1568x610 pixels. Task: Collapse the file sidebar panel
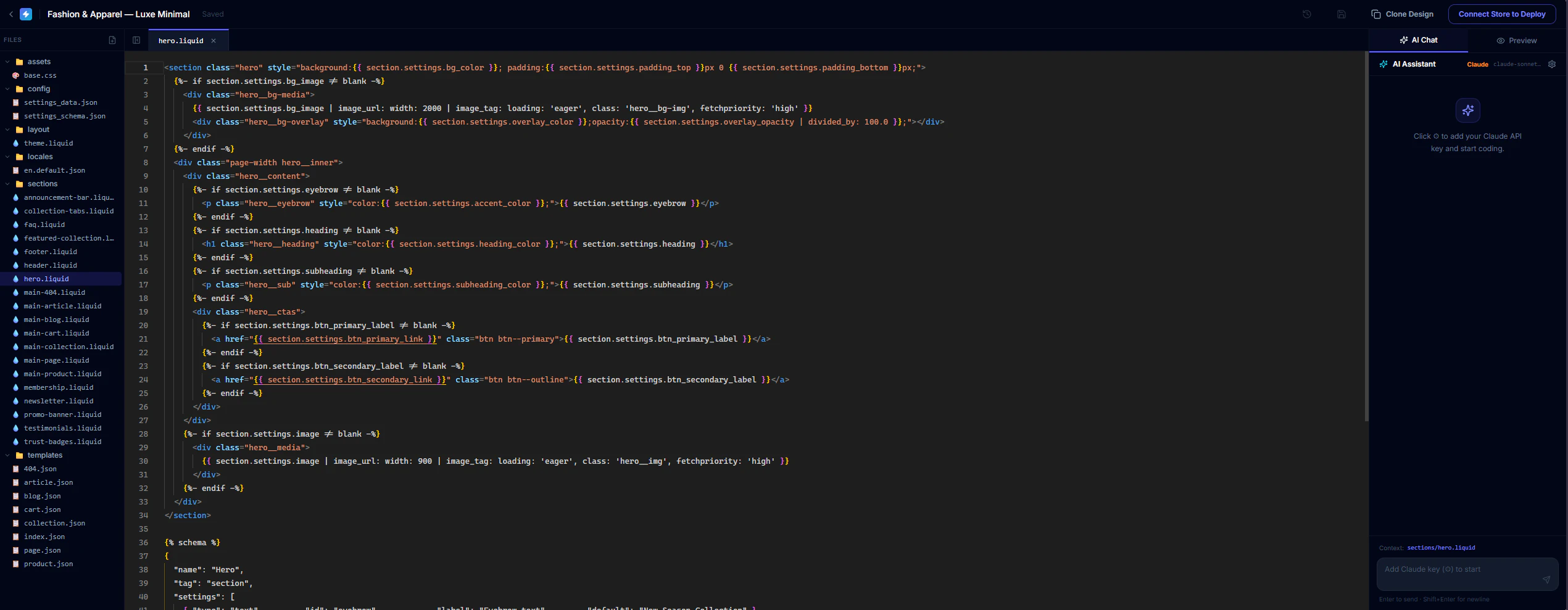click(136, 40)
